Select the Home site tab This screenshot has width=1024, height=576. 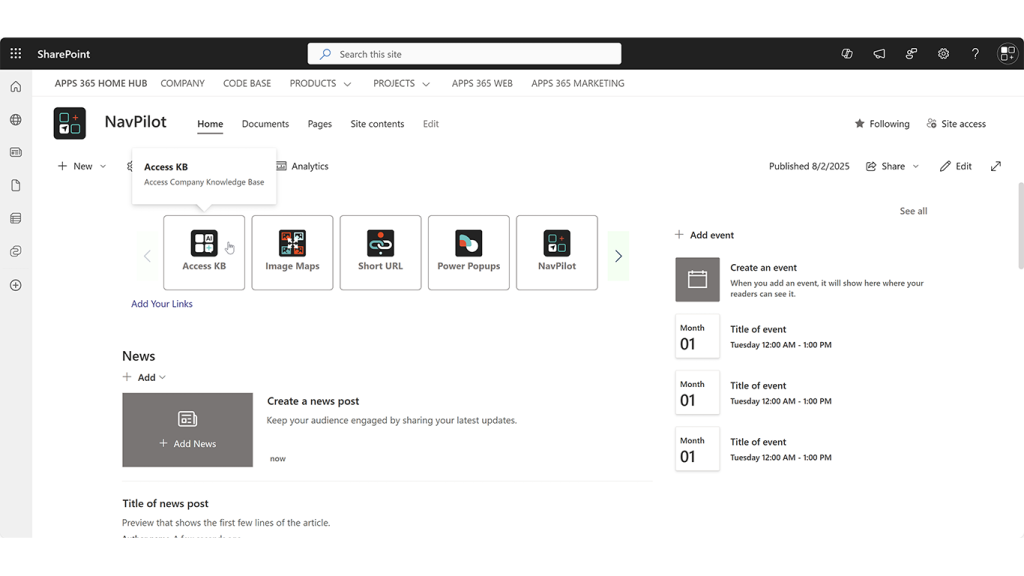(x=210, y=124)
